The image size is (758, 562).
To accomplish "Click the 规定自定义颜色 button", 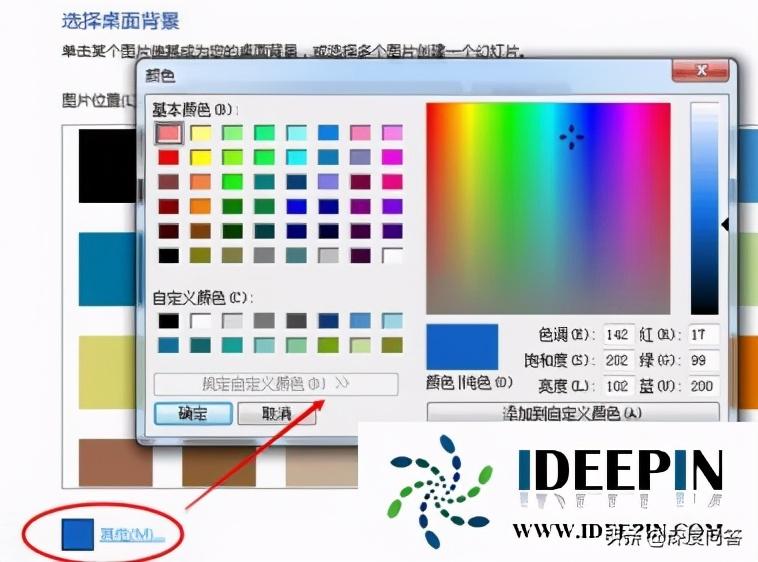I will tap(275, 384).
